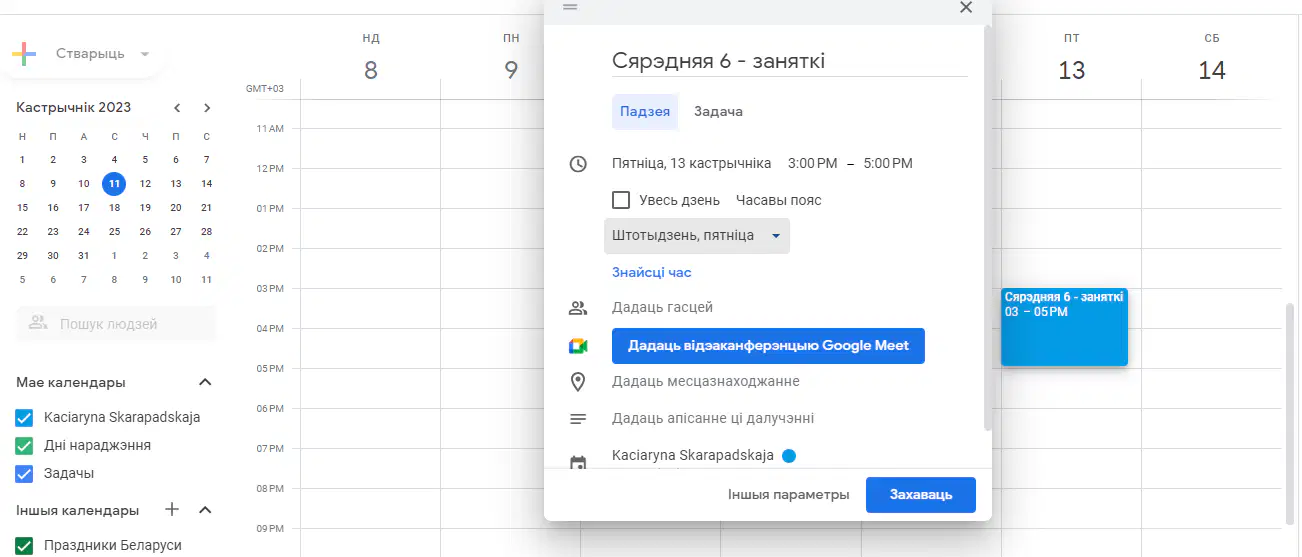
Task: Change the end time 5:00 PM
Action: tap(888, 163)
